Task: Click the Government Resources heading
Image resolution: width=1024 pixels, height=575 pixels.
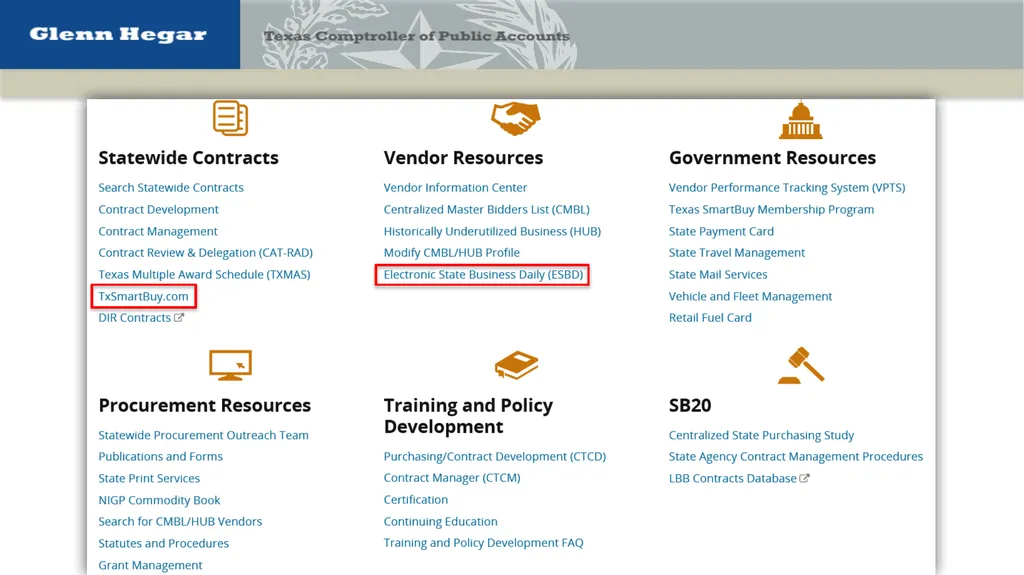Action: 773,157
